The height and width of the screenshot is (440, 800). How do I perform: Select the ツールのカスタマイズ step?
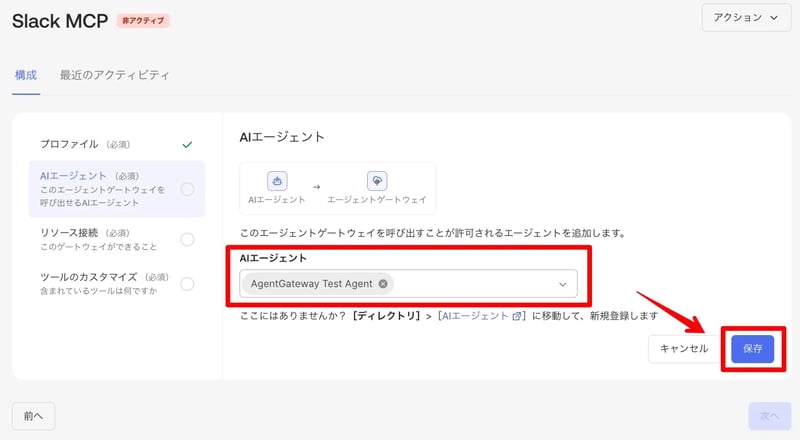[117, 283]
